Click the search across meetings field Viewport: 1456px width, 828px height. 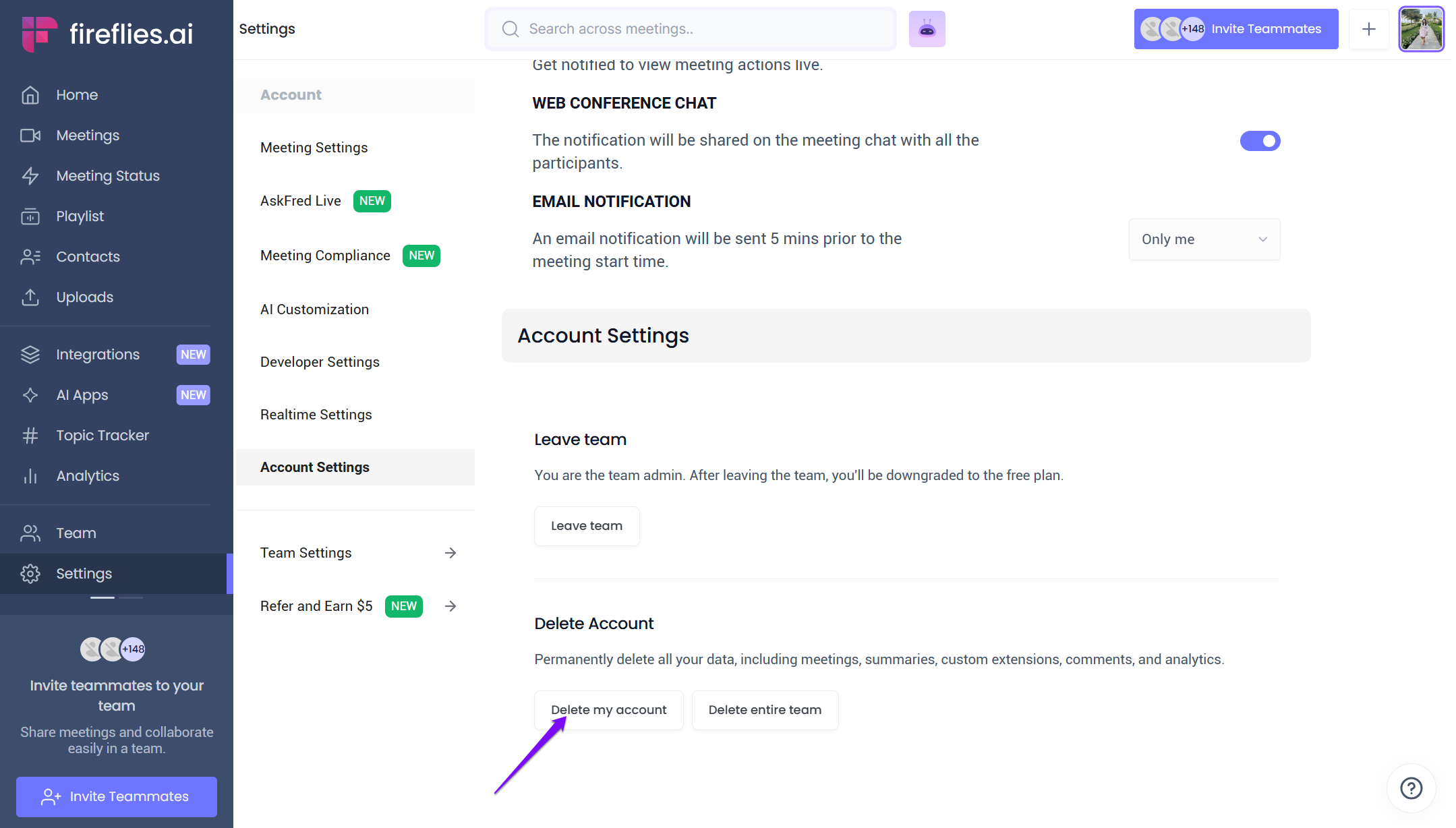(x=701, y=29)
